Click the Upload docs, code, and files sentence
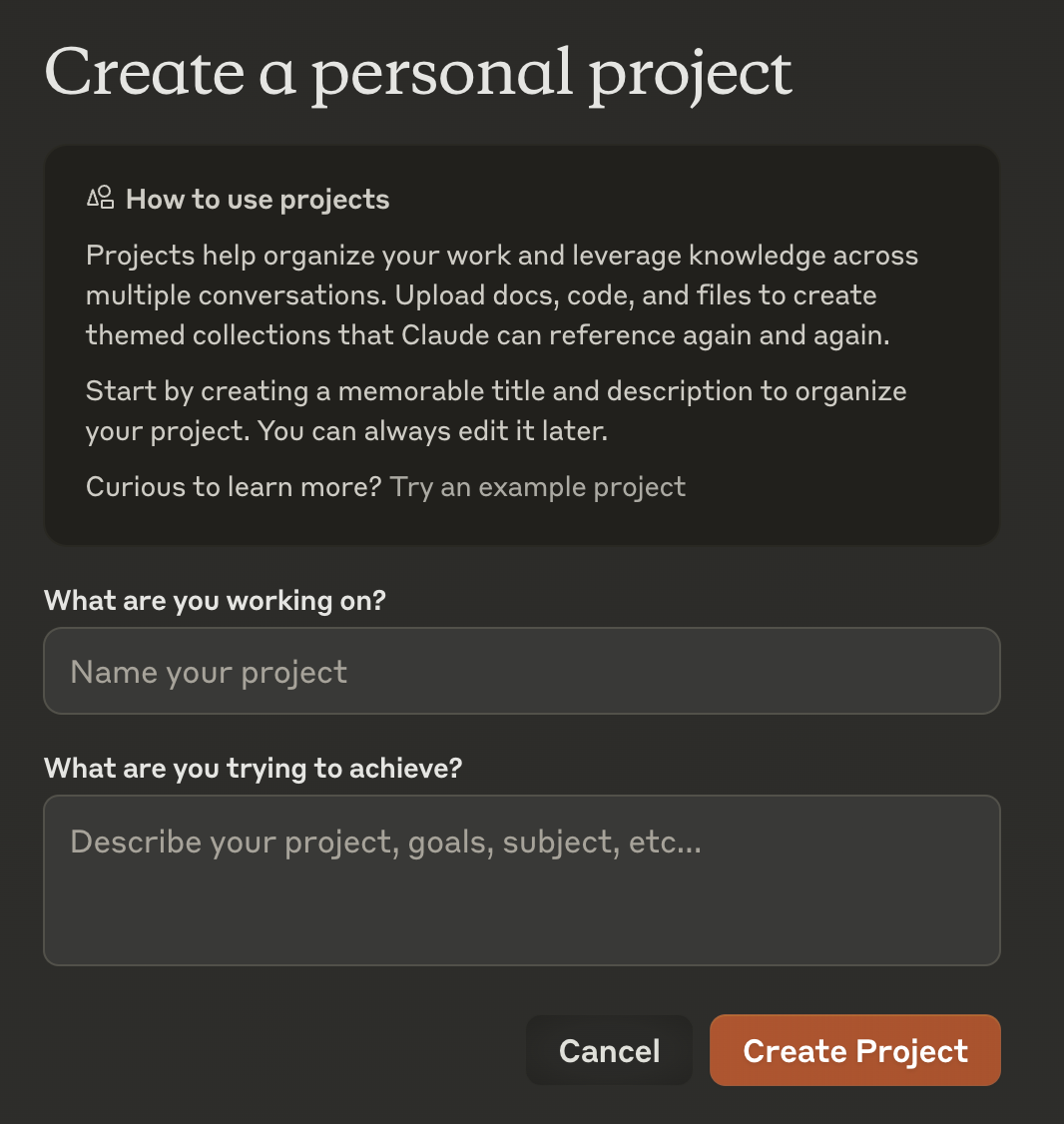Screen dimensions: 1064x1124 pos(635,295)
